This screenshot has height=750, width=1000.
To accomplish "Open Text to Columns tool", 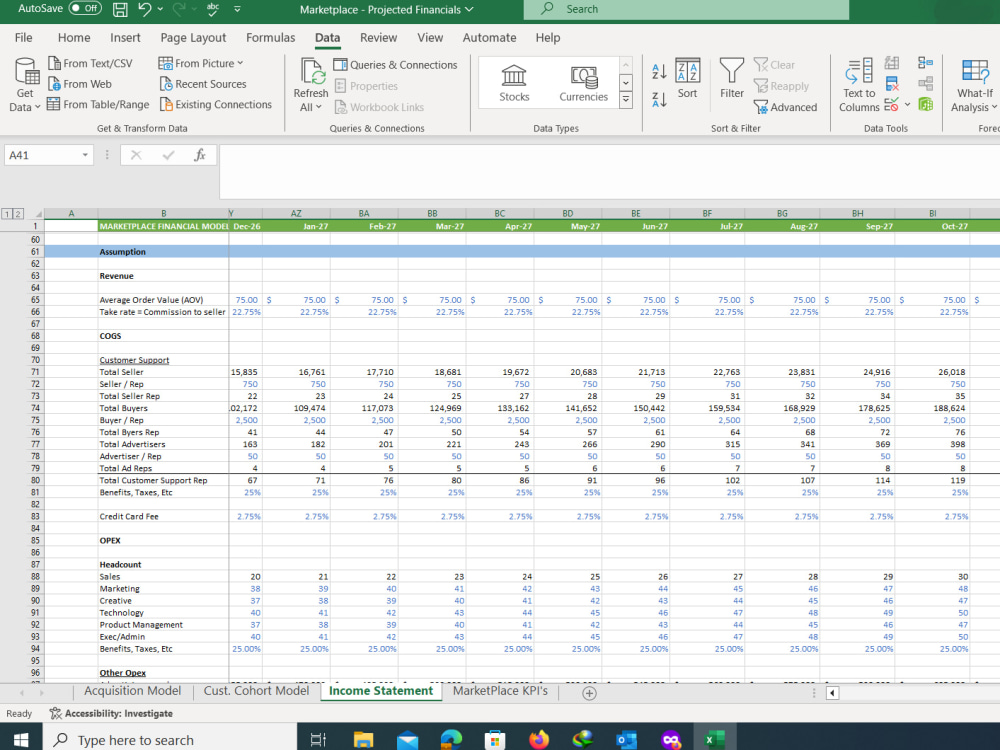I will [x=858, y=84].
